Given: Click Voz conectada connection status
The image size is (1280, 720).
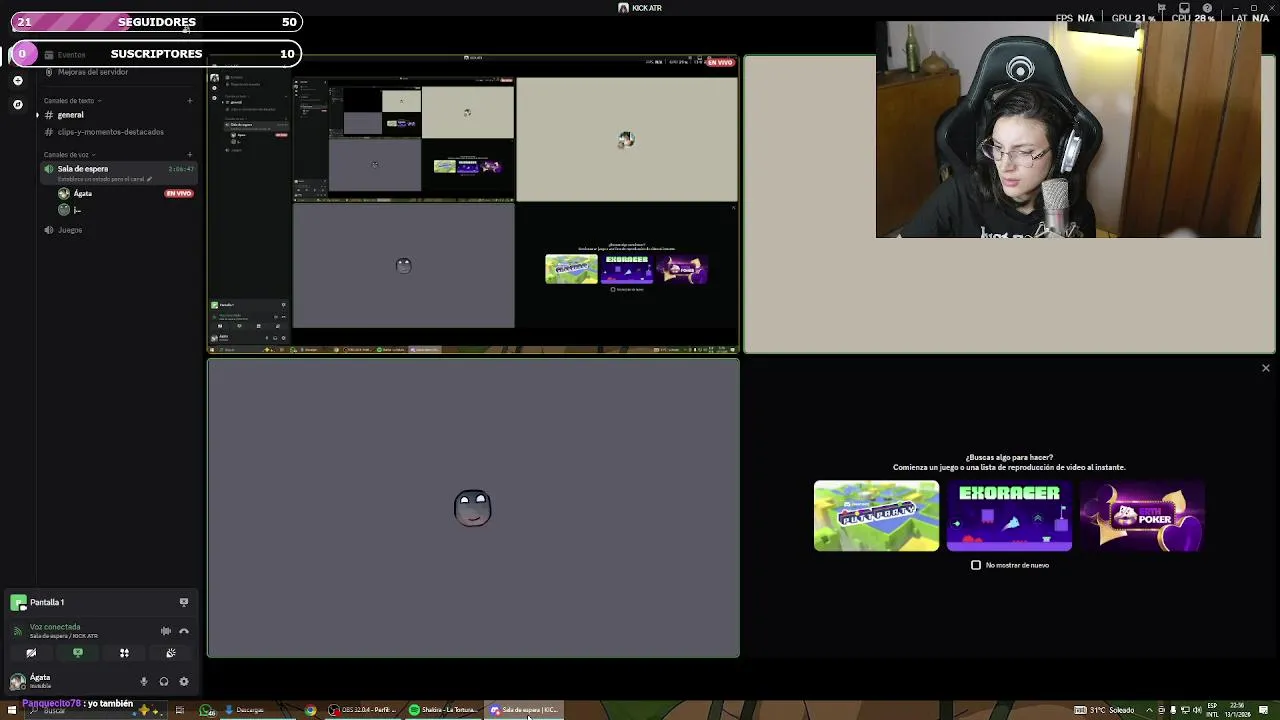Looking at the screenshot, I should (x=55, y=627).
